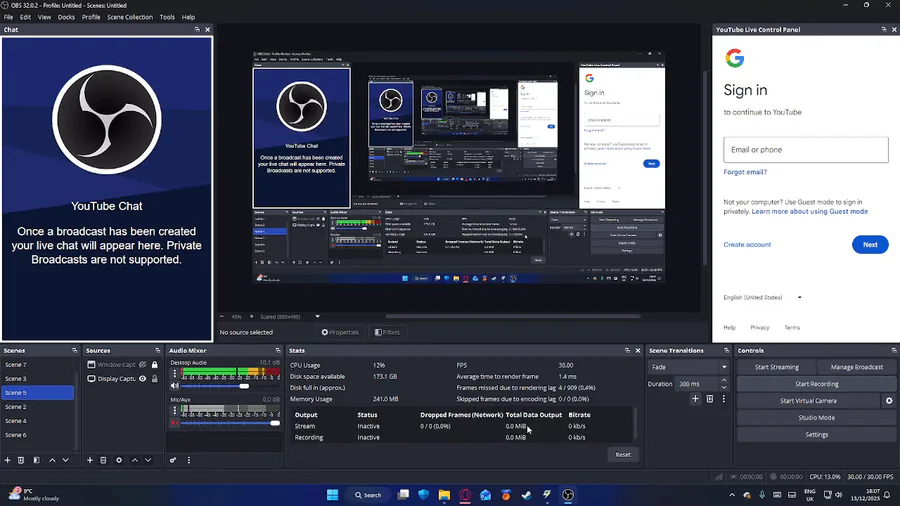Open the Fade transition dropdown
The image size is (900, 506).
(x=688, y=367)
